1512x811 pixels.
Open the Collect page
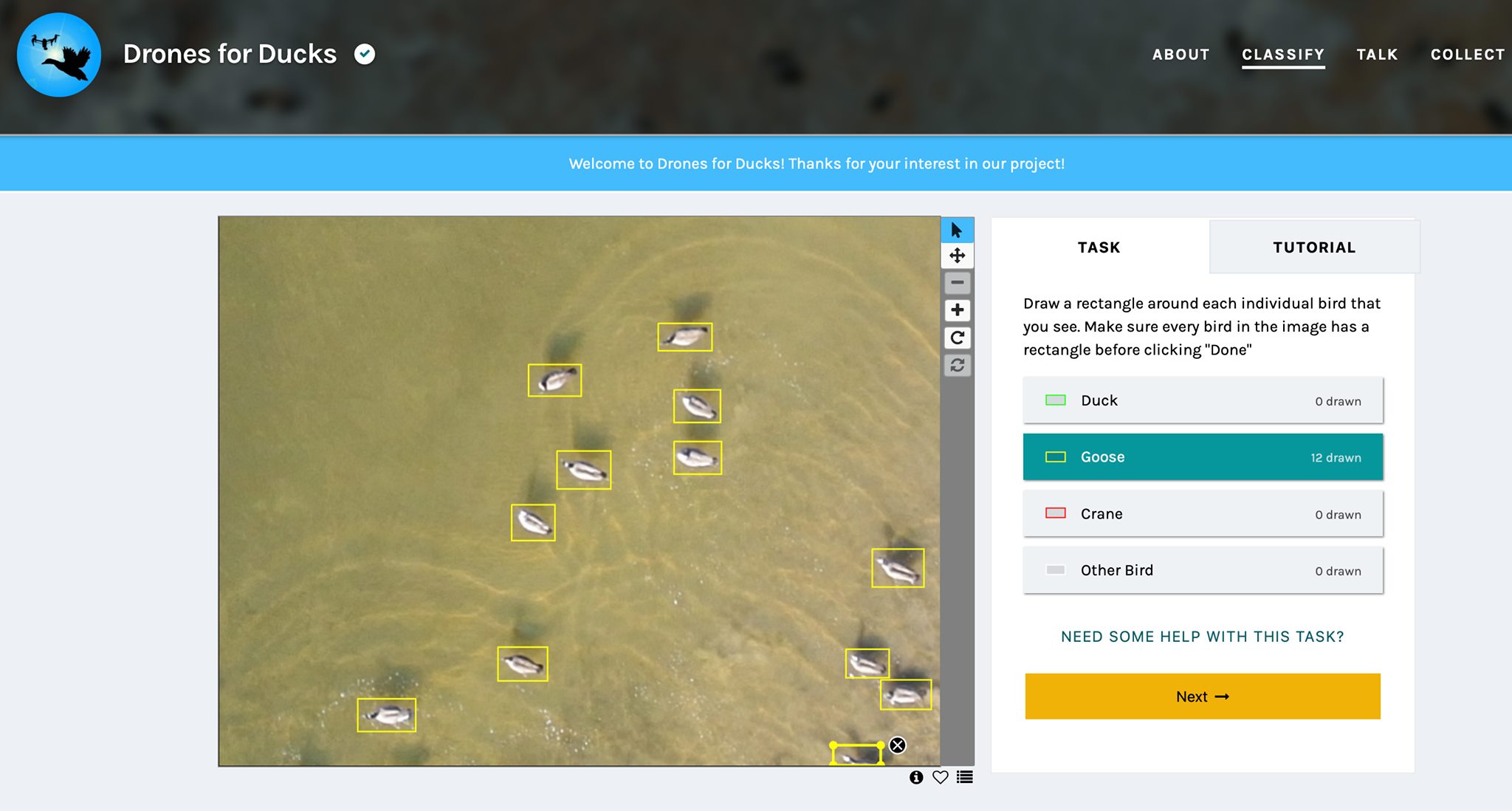(x=1468, y=55)
